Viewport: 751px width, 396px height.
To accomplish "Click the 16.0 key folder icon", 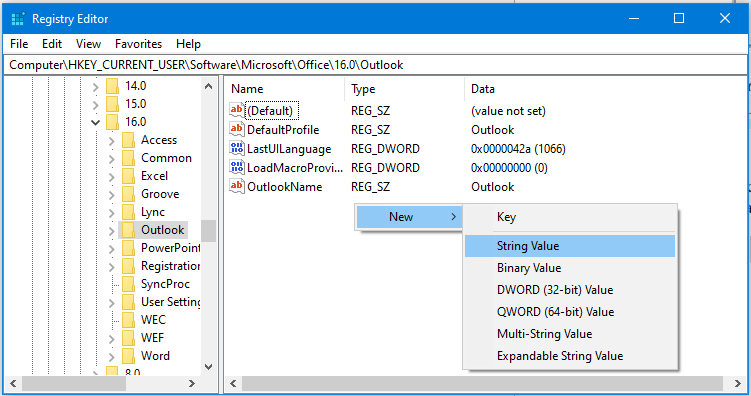I will pos(113,122).
